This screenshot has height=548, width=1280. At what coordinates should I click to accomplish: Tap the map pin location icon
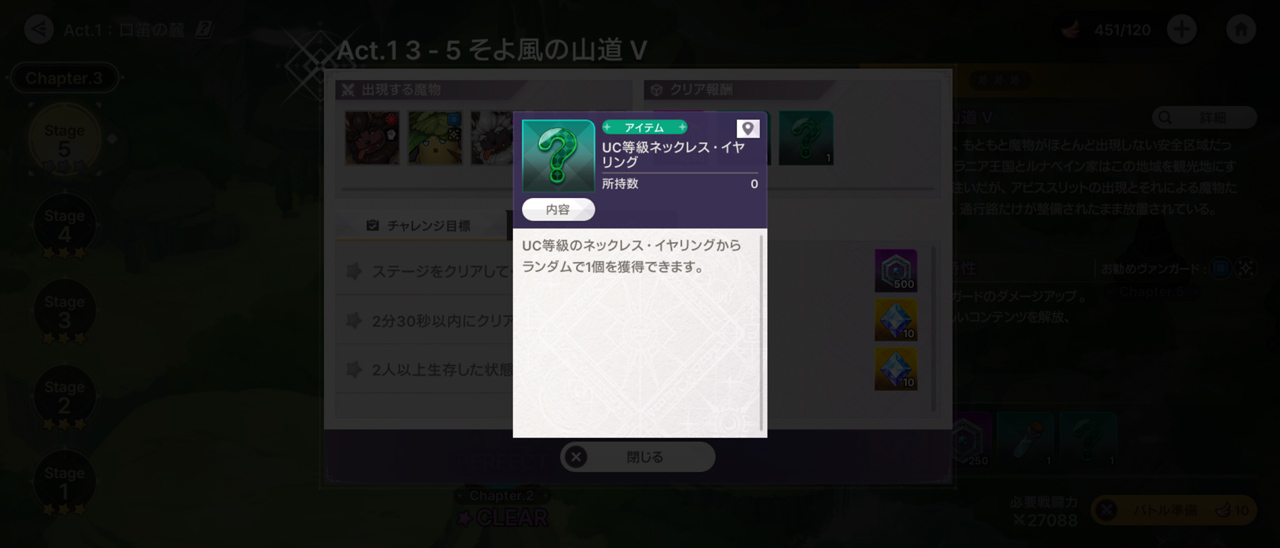(x=748, y=129)
